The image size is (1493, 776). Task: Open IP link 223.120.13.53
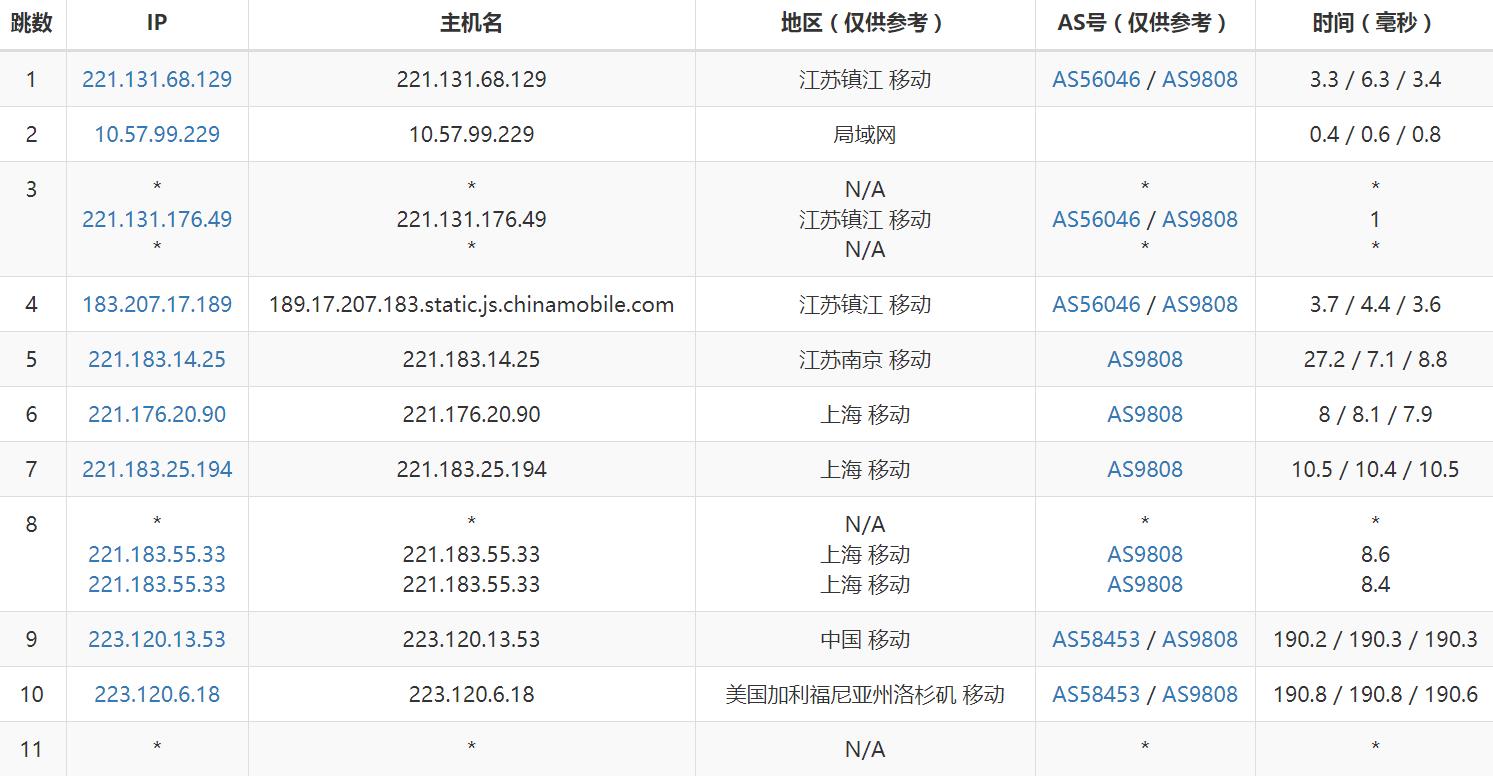tap(157, 639)
